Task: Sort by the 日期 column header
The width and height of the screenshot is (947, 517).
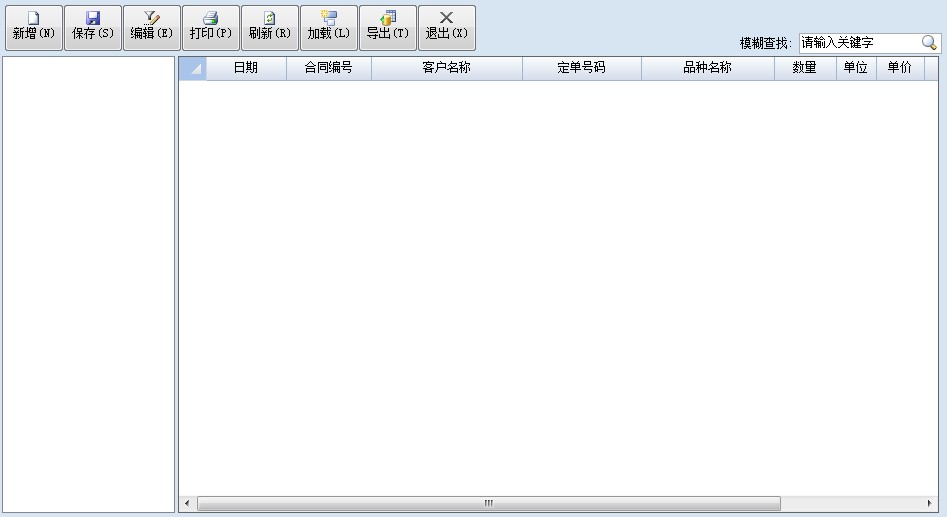Action: click(246, 68)
